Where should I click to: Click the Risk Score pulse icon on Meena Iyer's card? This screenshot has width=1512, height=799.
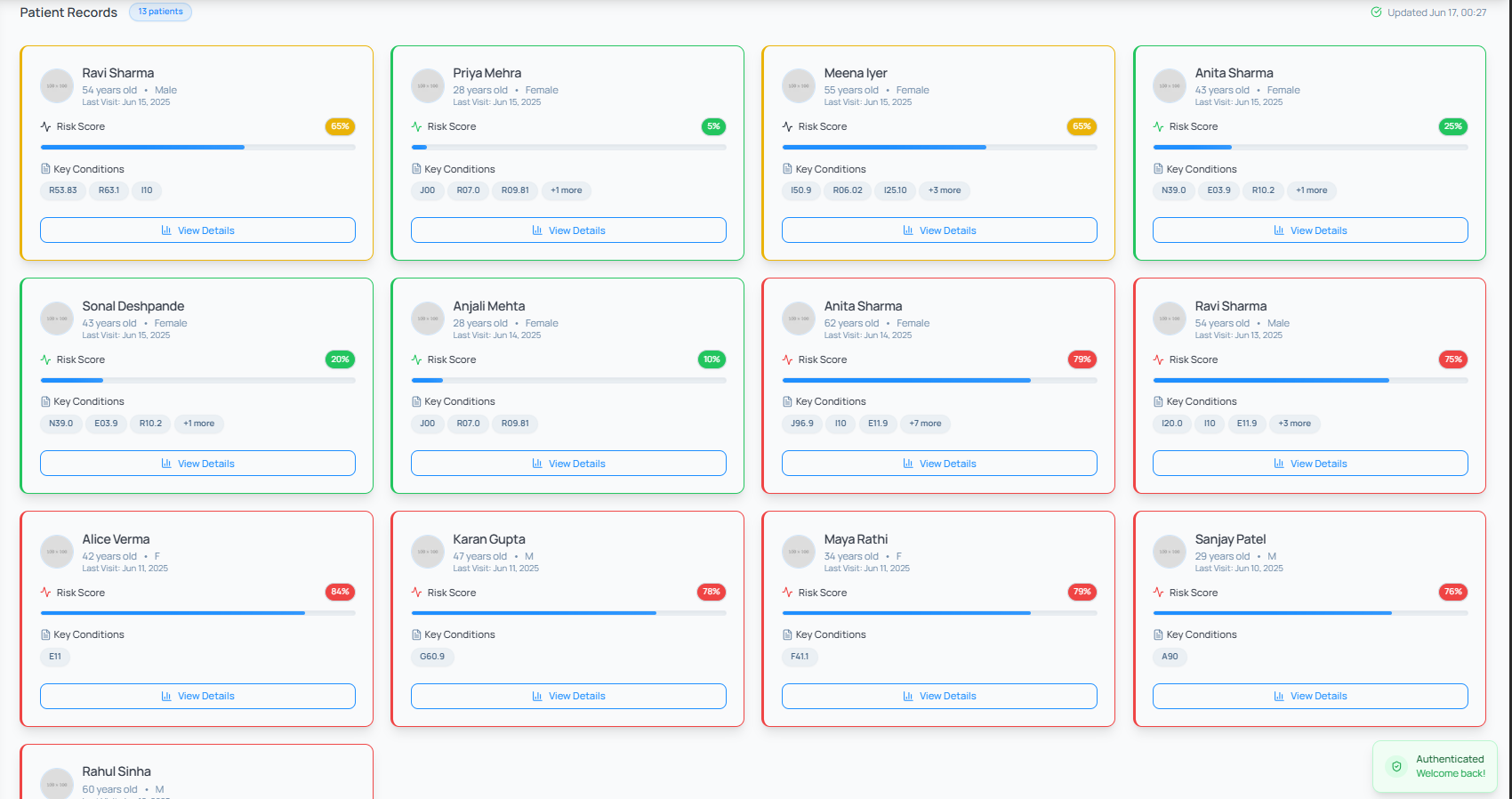pos(787,126)
